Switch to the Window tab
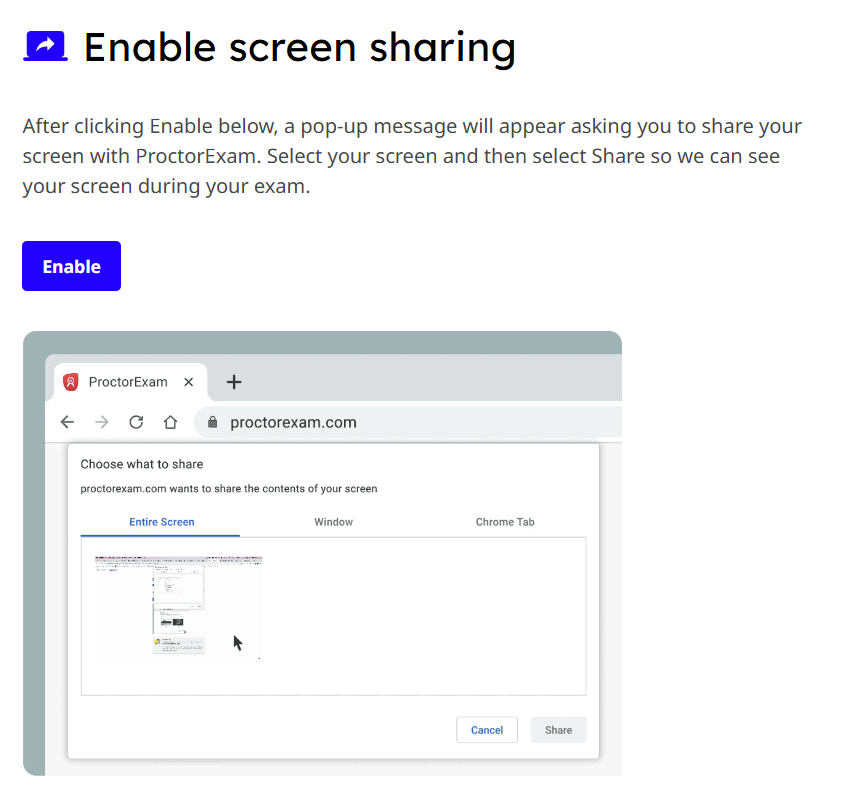 [x=333, y=522]
